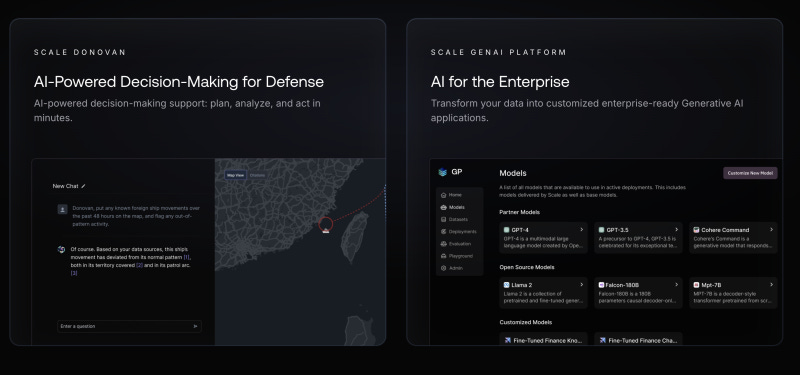The width and height of the screenshot is (800, 375).
Task: Click the 'Of course. Based on your data sources' reply
Action: (x=131, y=261)
